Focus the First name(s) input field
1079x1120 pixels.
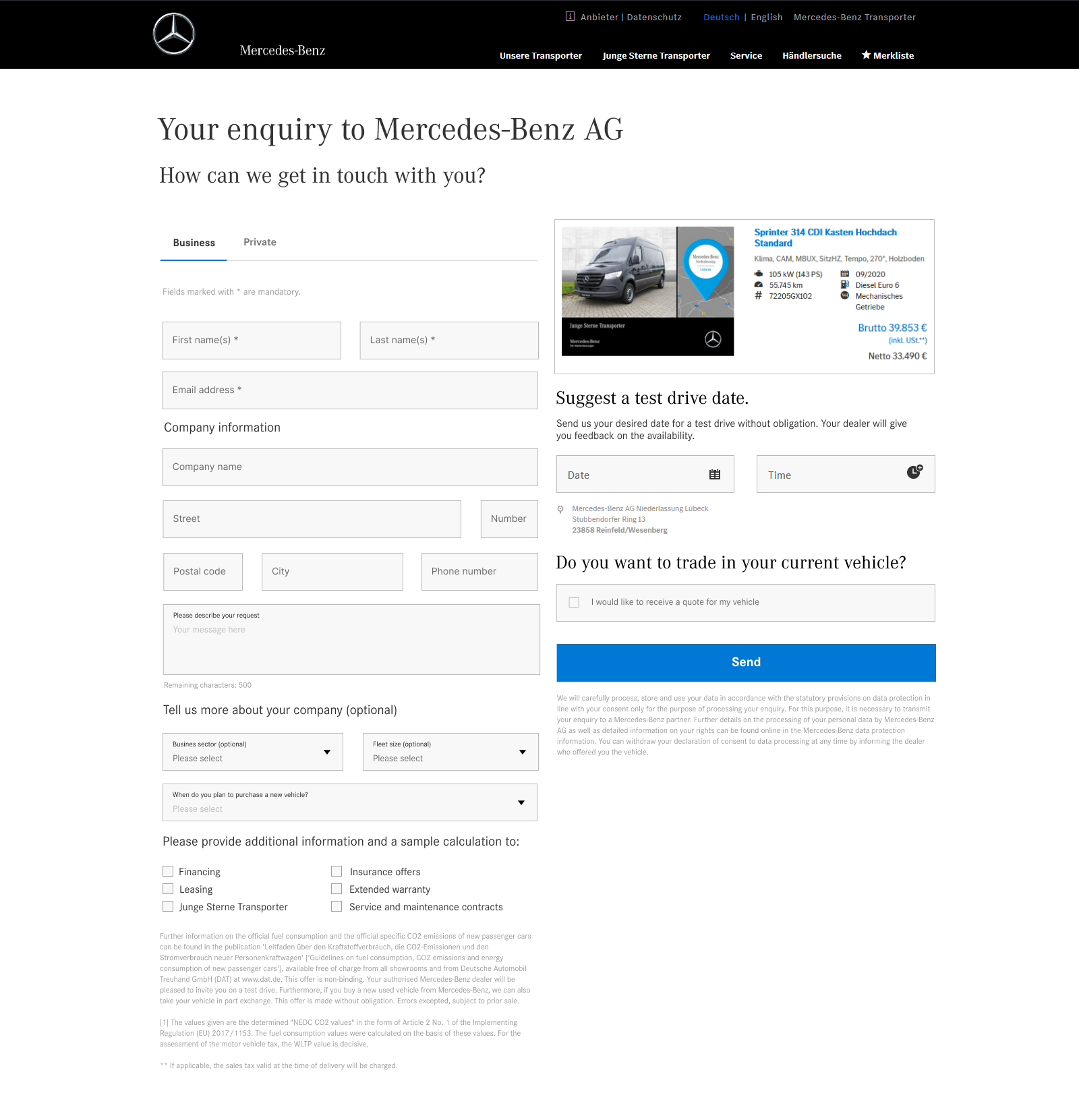coord(252,341)
